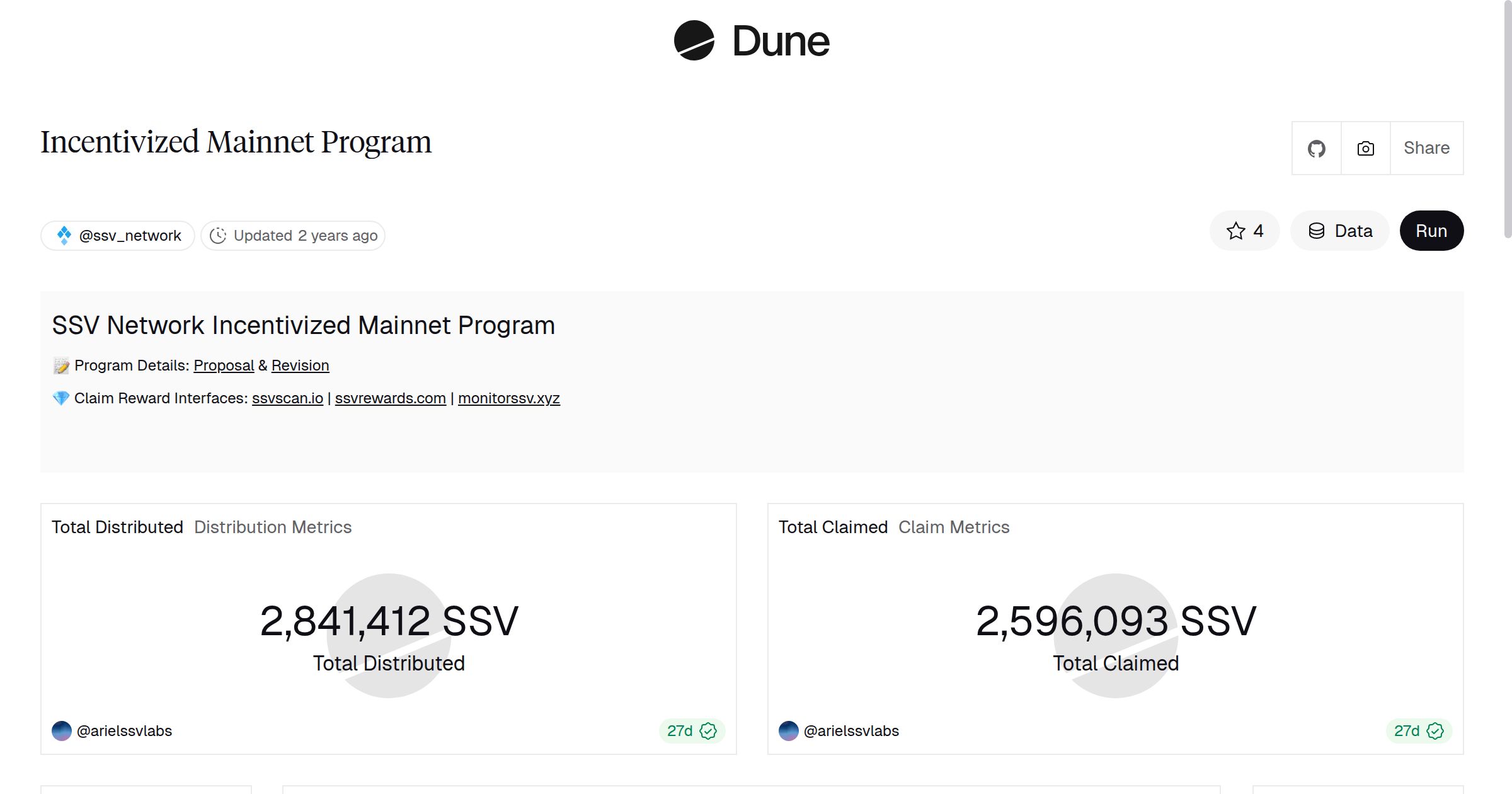Click 27d freshness badge on Total Claimed
Image resolution: width=1512 pixels, height=794 pixels.
click(x=1419, y=731)
